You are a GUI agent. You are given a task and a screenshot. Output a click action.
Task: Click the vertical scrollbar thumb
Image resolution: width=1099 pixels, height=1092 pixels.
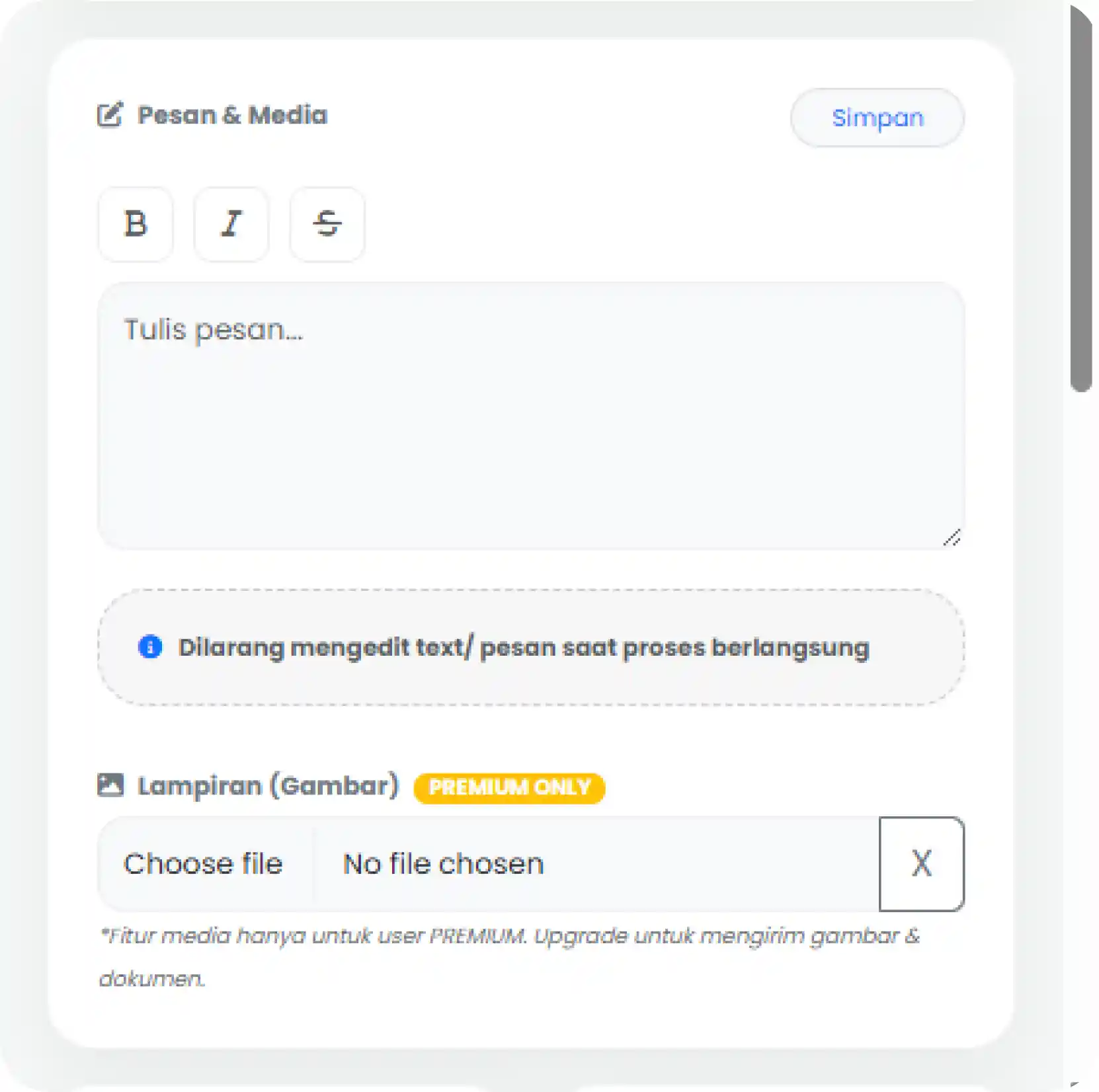[1081, 198]
